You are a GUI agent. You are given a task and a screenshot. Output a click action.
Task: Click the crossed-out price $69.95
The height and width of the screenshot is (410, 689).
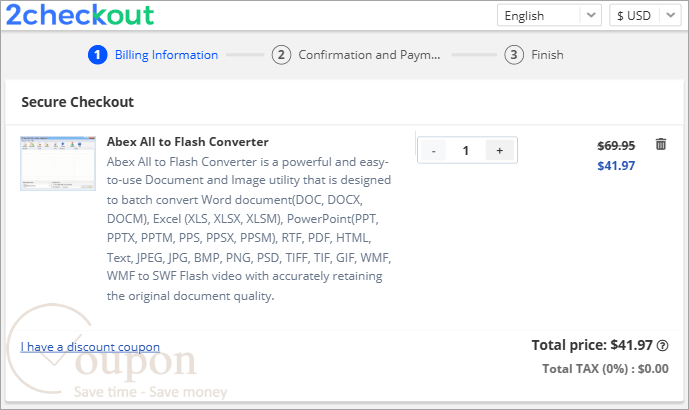(x=616, y=145)
